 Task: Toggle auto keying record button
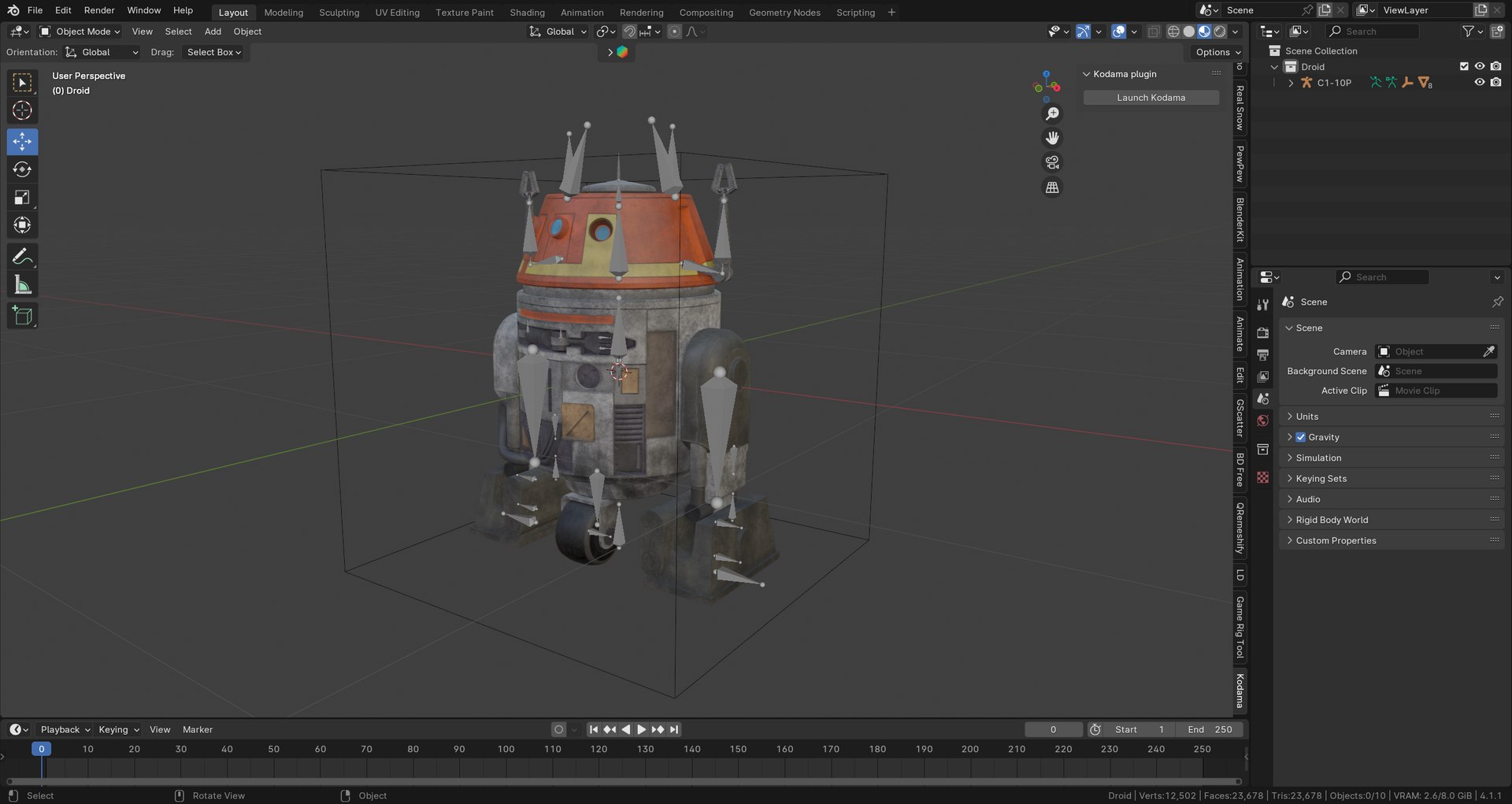(559, 730)
